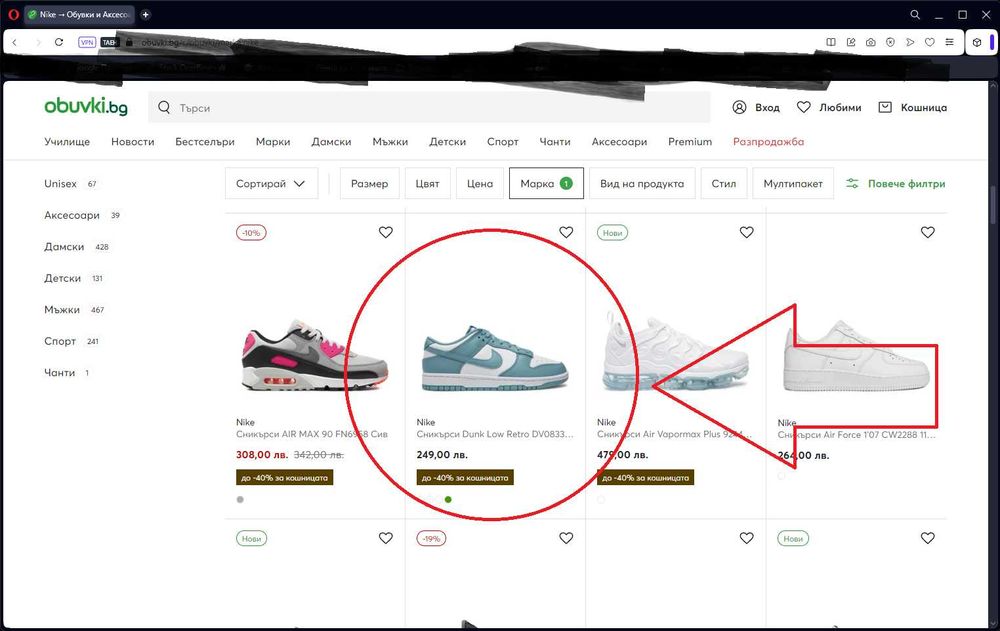Screen dimensions: 1000x631
Task: Click the Търси search field
Action: pyautogui.click(x=429, y=107)
